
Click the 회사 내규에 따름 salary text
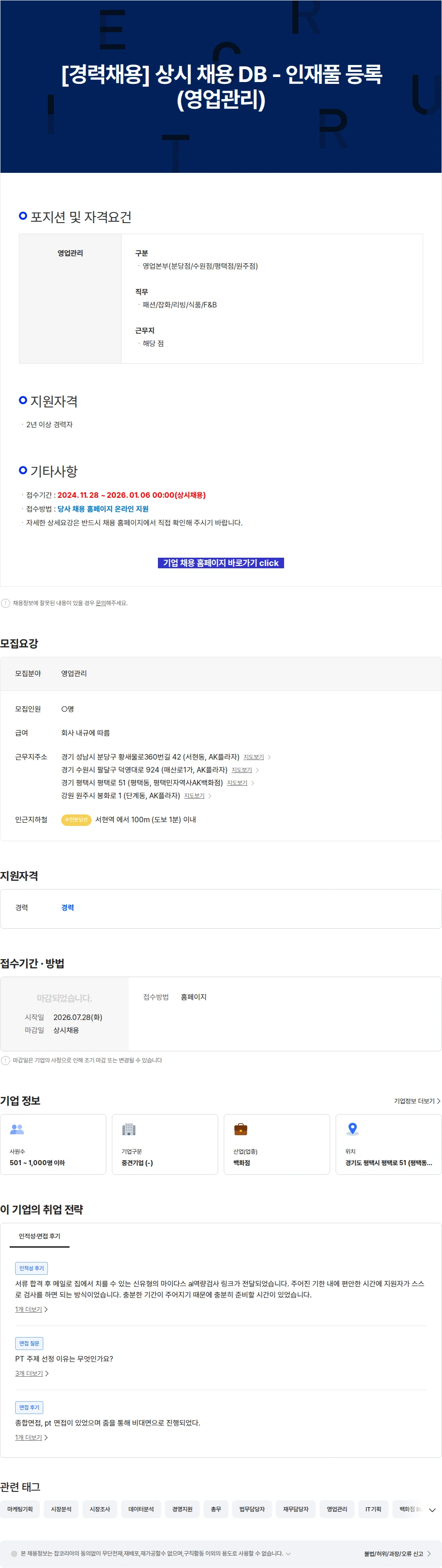[x=85, y=733]
